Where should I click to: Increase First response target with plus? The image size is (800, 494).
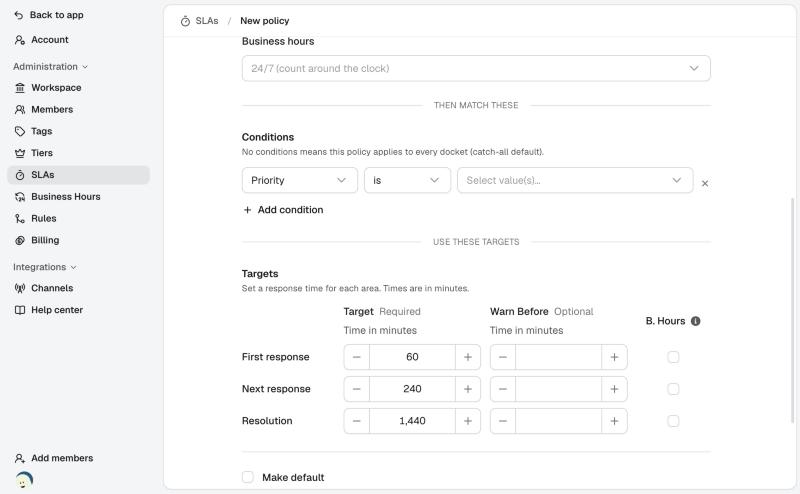(x=467, y=357)
